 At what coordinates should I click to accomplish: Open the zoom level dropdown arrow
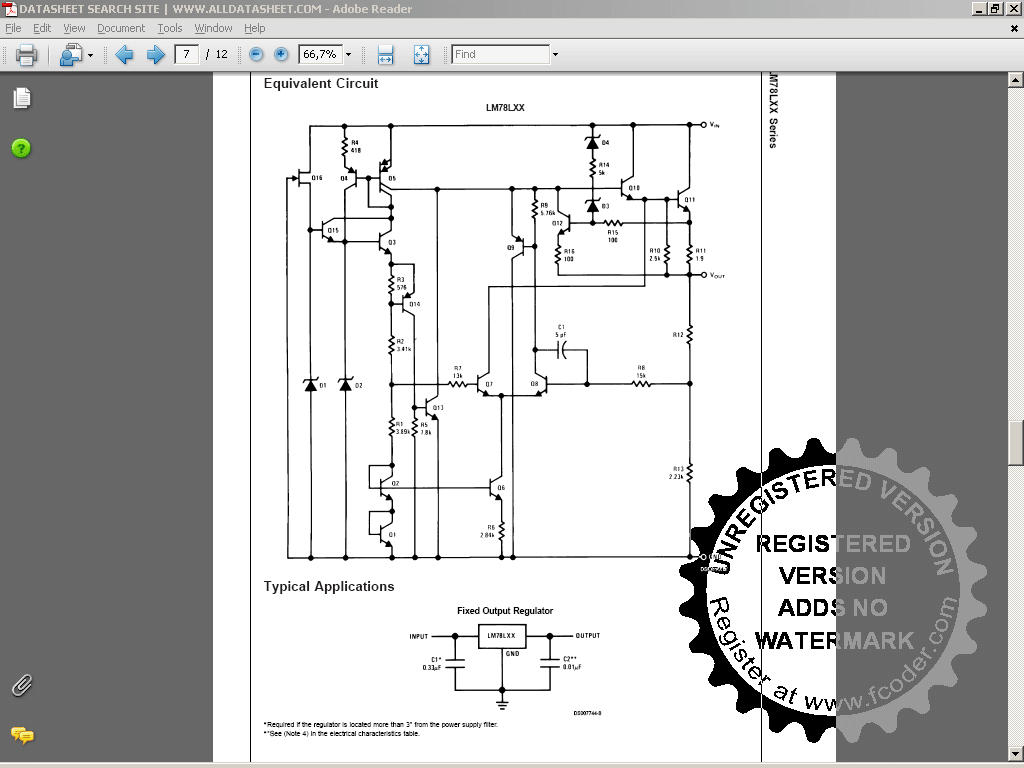(348, 55)
